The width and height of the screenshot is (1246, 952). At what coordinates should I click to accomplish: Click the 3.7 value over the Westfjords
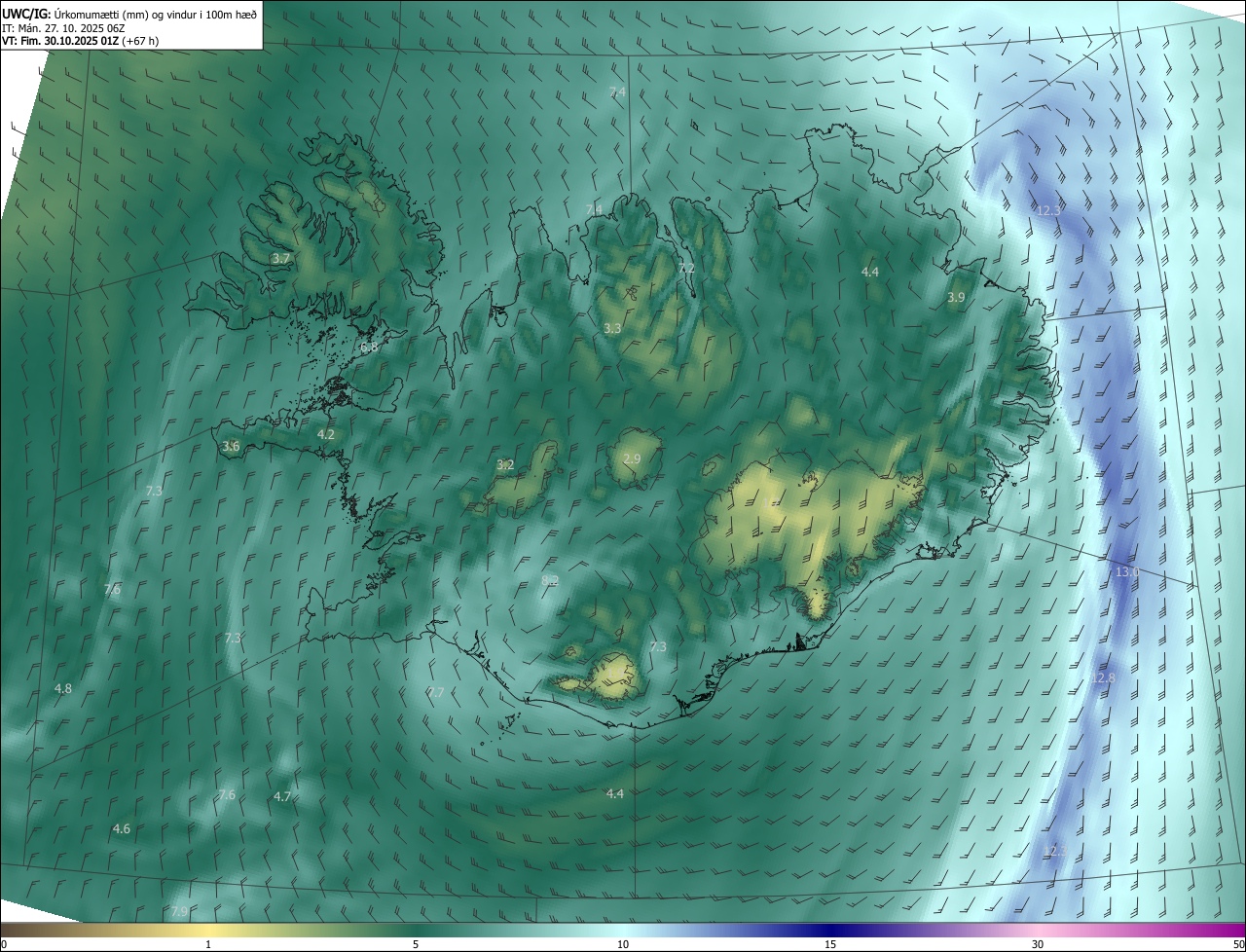(x=281, y=258)
